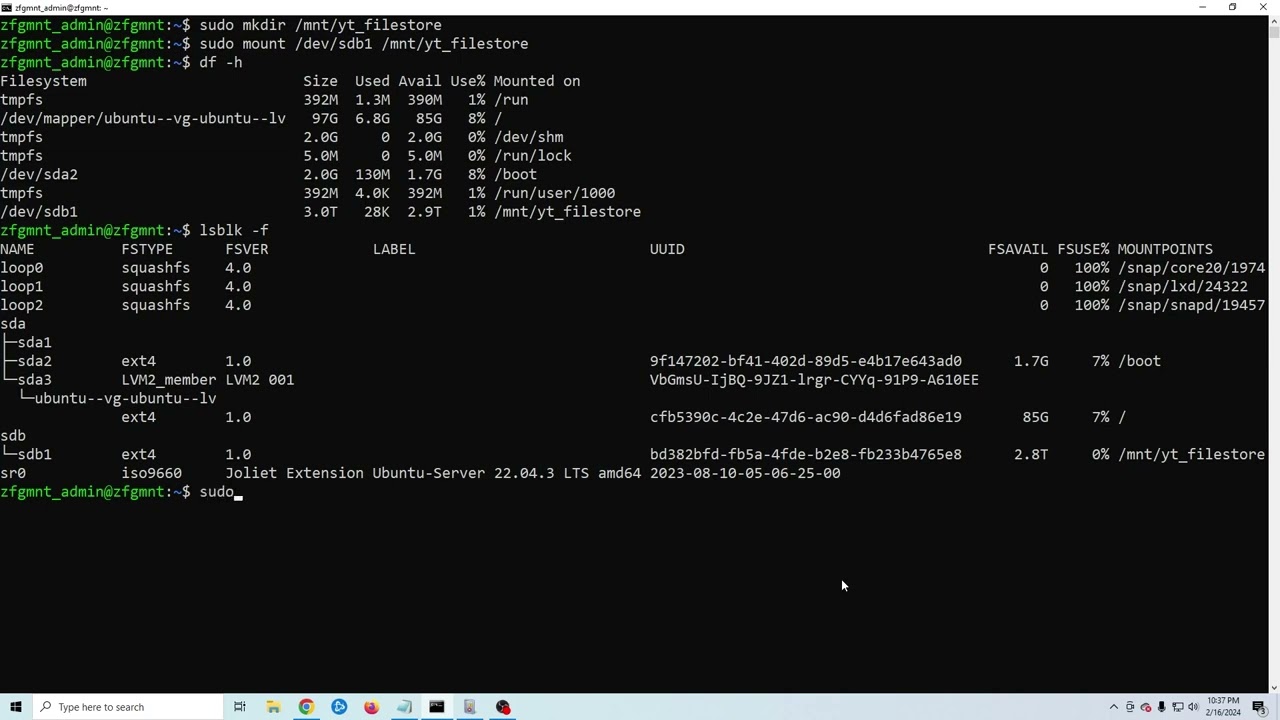Click the 'sudo mkdir /mnt/yt_filestore' command text

point(320,25)
